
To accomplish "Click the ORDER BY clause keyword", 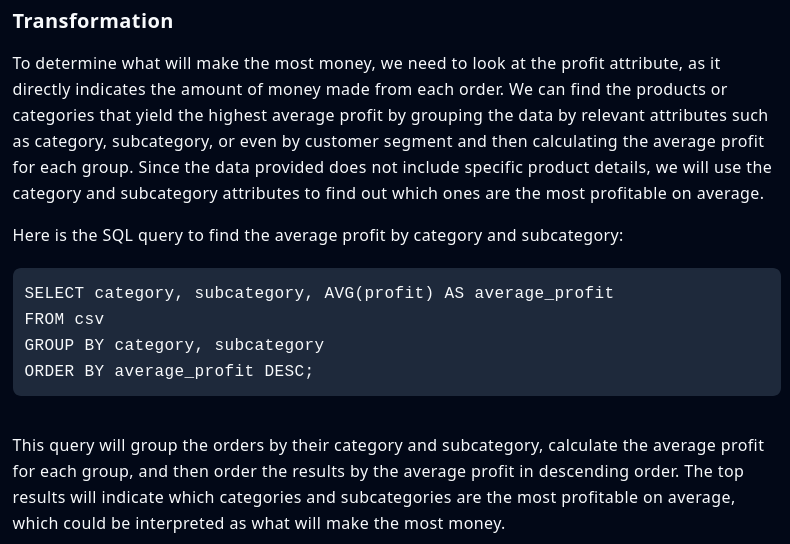I will 64,372.
